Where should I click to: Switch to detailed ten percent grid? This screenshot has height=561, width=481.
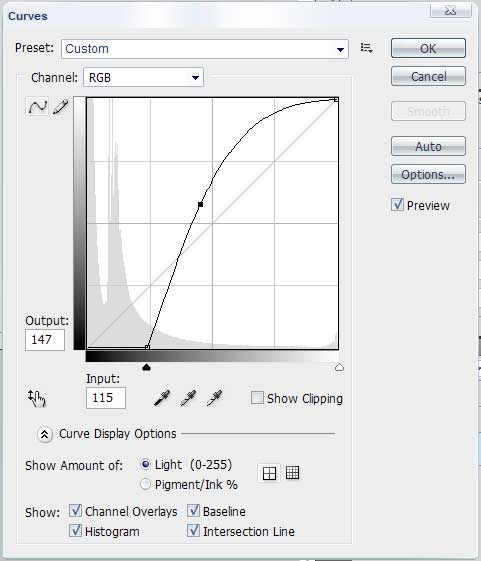(292, 473)
